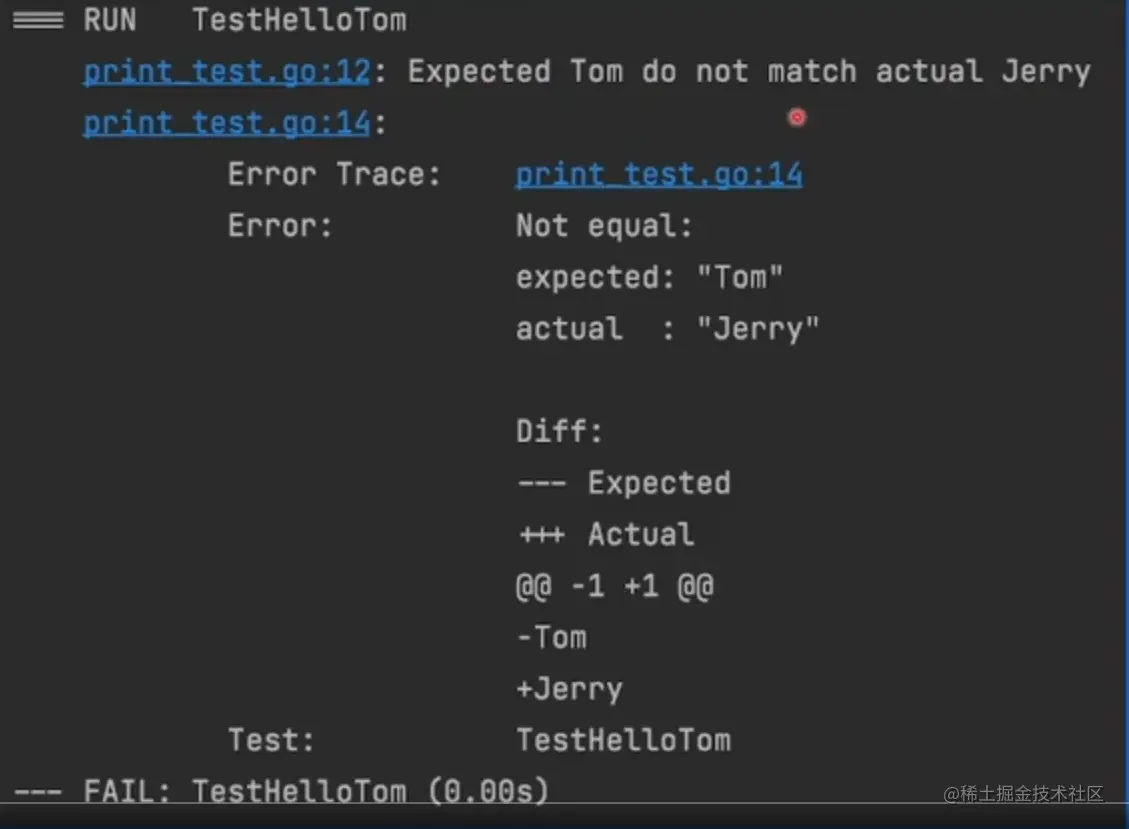Viewport: 1129px width, 829px height.
Task: Click the "Diff:" heading
Action: pyautogui.click(x=559, y=432)
